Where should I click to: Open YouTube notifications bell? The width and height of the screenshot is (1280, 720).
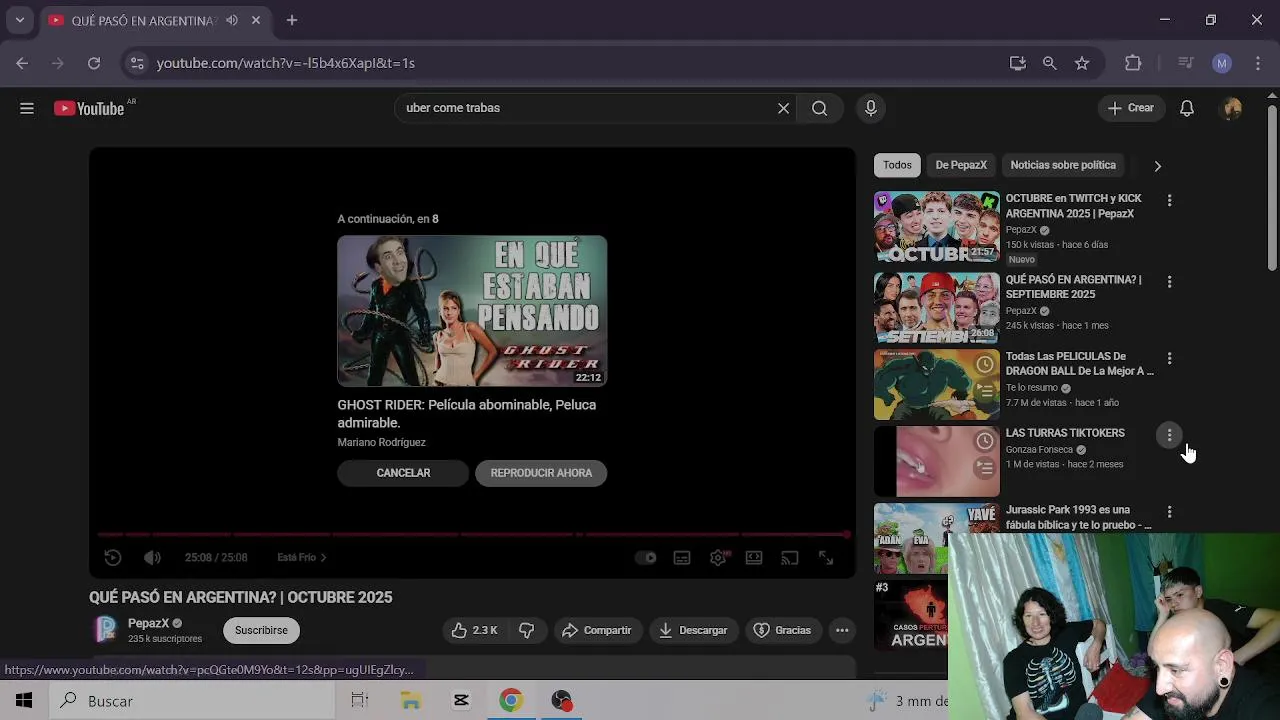1186,108
